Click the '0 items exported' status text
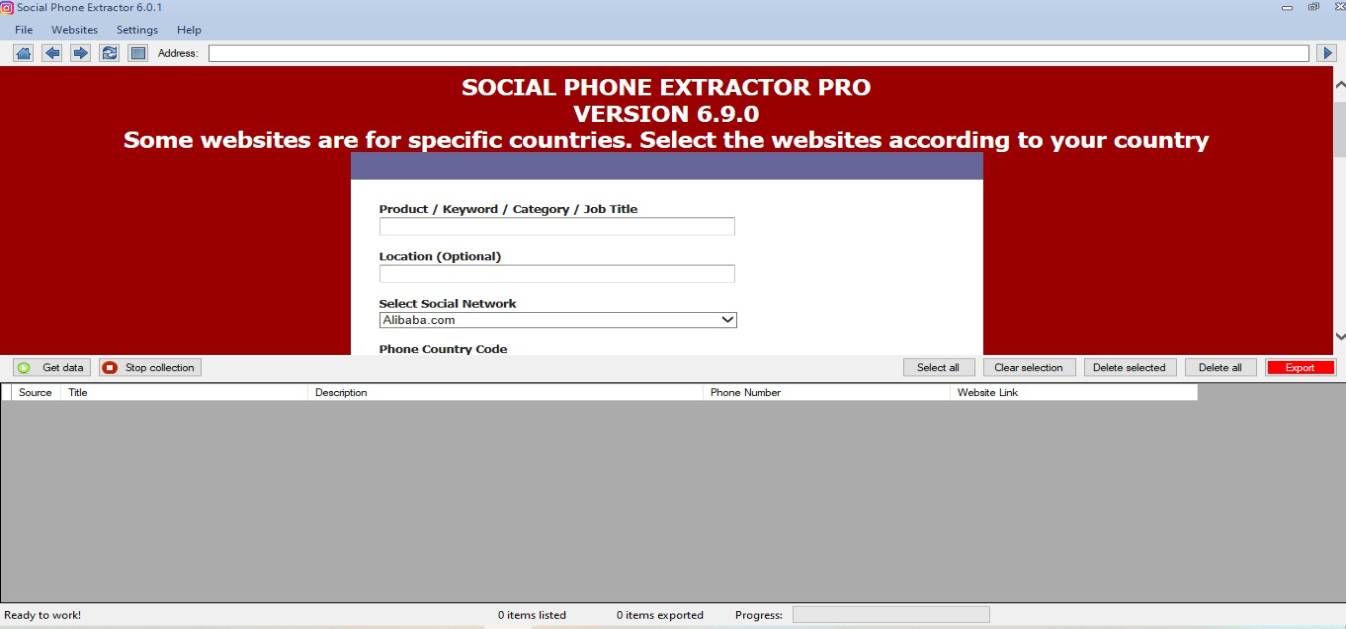The image size is (1346, 629). click(x=660, y=615)
